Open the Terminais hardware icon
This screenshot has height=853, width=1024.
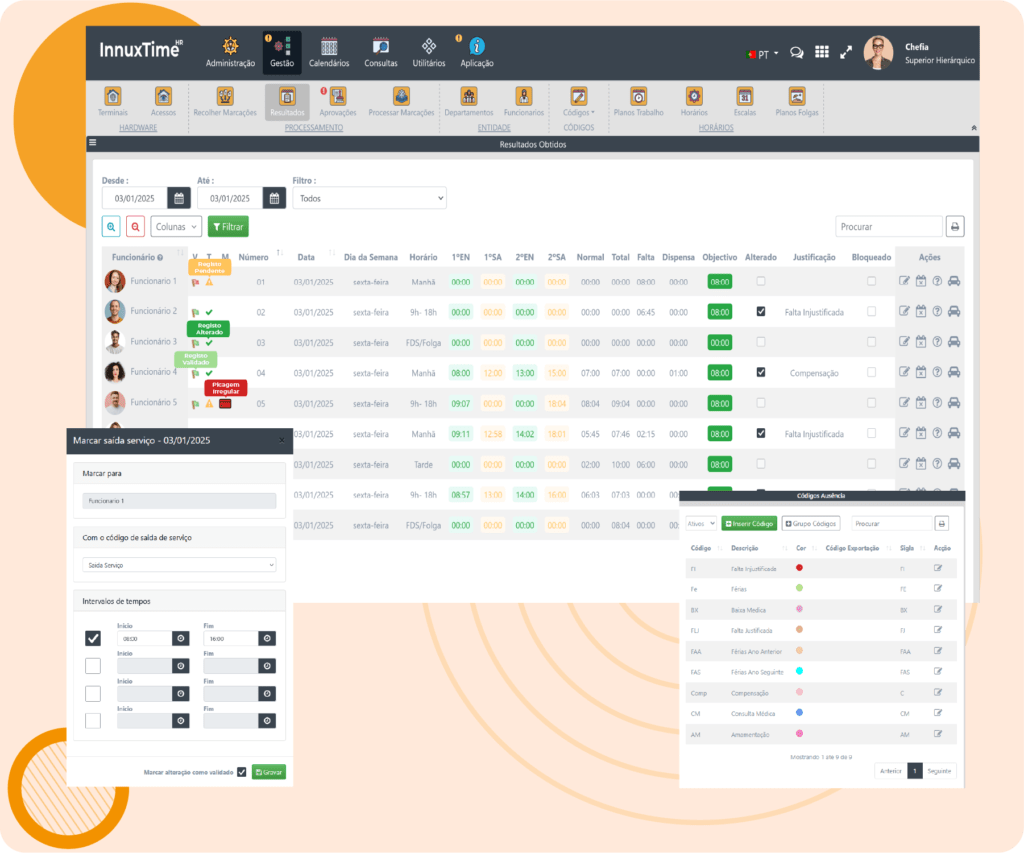tap(113, 101)
